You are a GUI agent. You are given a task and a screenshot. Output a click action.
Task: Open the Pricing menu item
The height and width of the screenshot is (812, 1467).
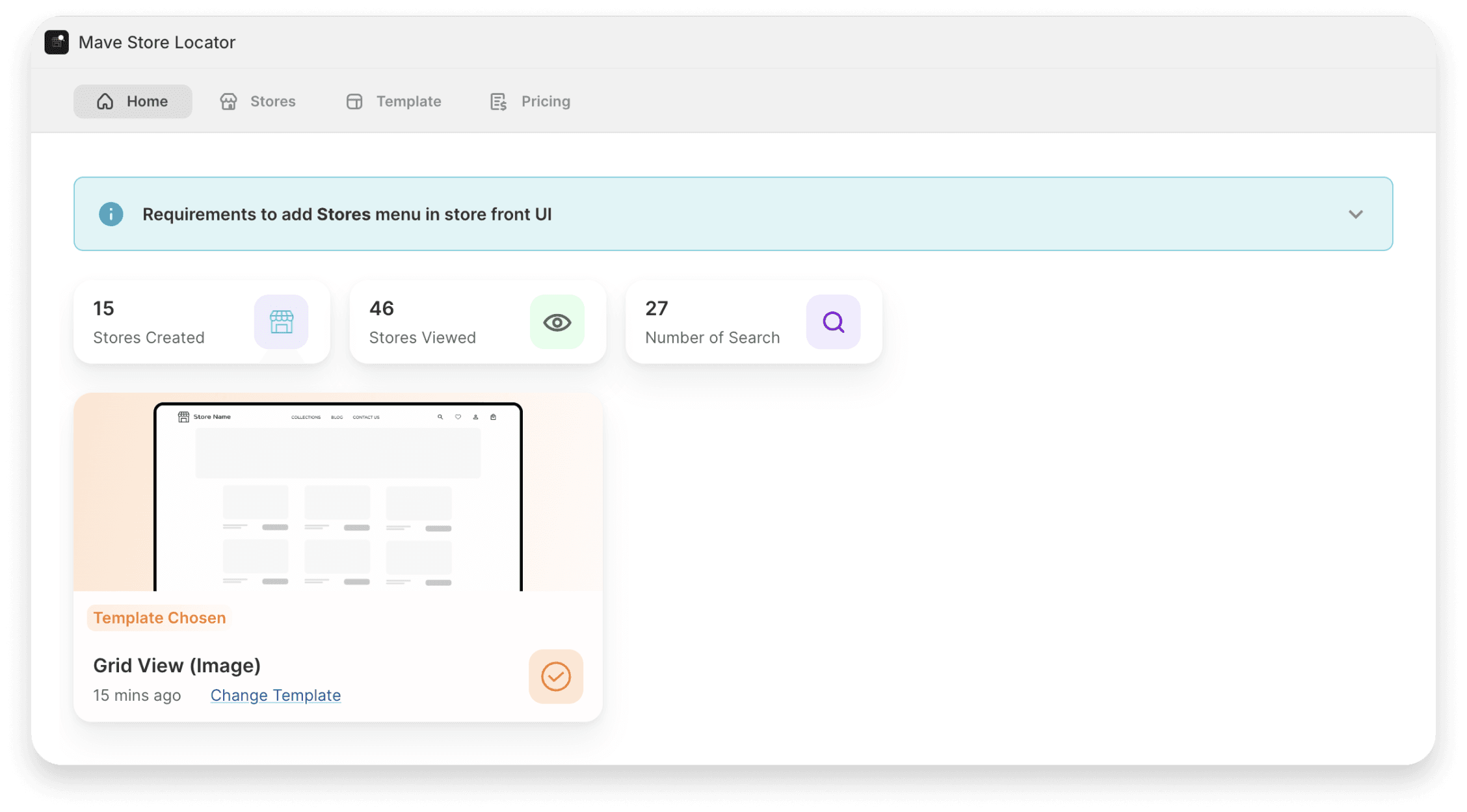[x=530, y=101]
